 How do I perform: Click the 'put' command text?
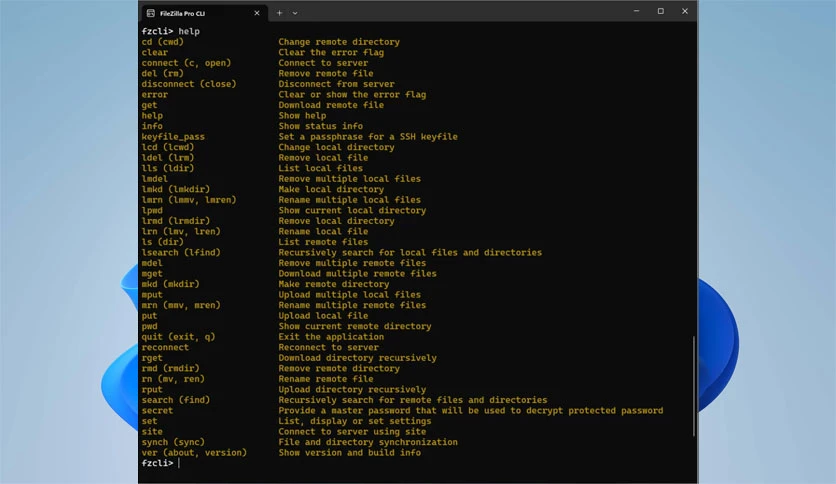point(149,316)
